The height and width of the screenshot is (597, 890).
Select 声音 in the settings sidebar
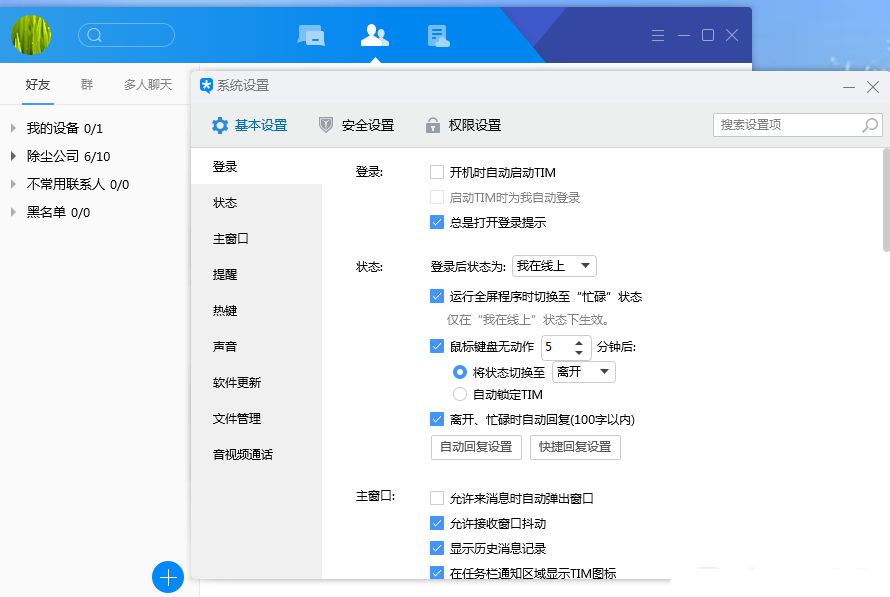257,347
